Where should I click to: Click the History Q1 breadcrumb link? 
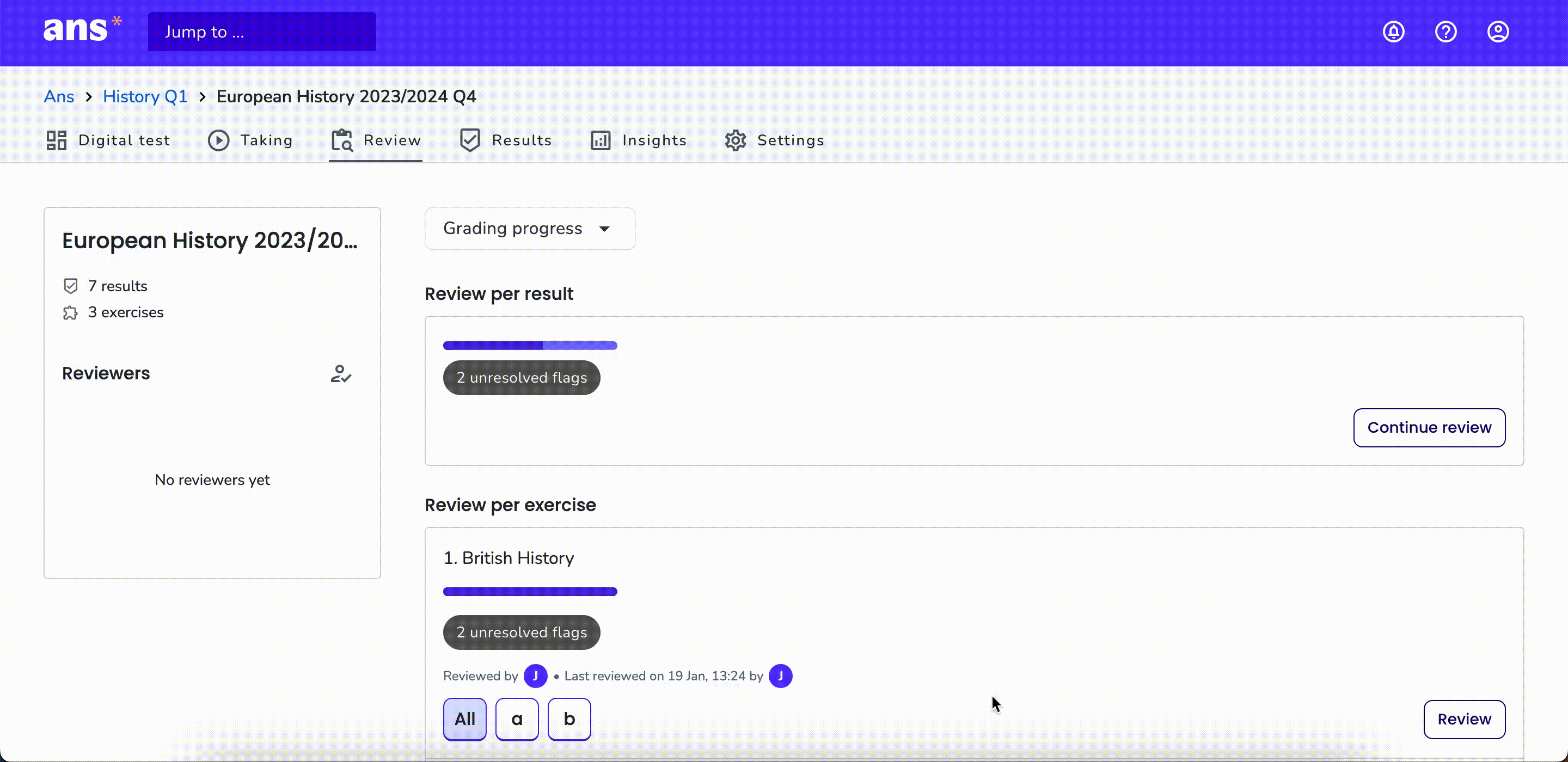coord(145,97)
